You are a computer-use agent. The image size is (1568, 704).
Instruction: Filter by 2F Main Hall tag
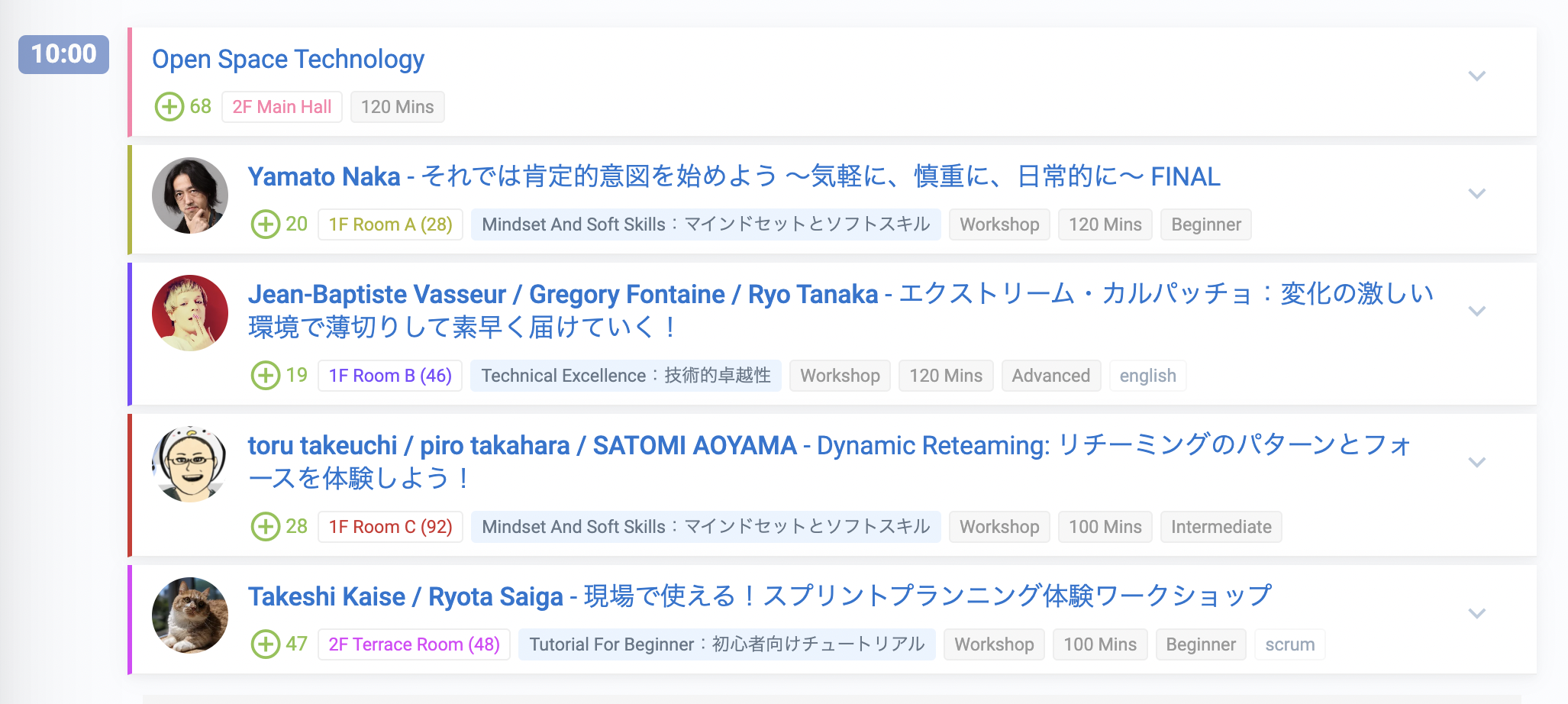[282, 107]
